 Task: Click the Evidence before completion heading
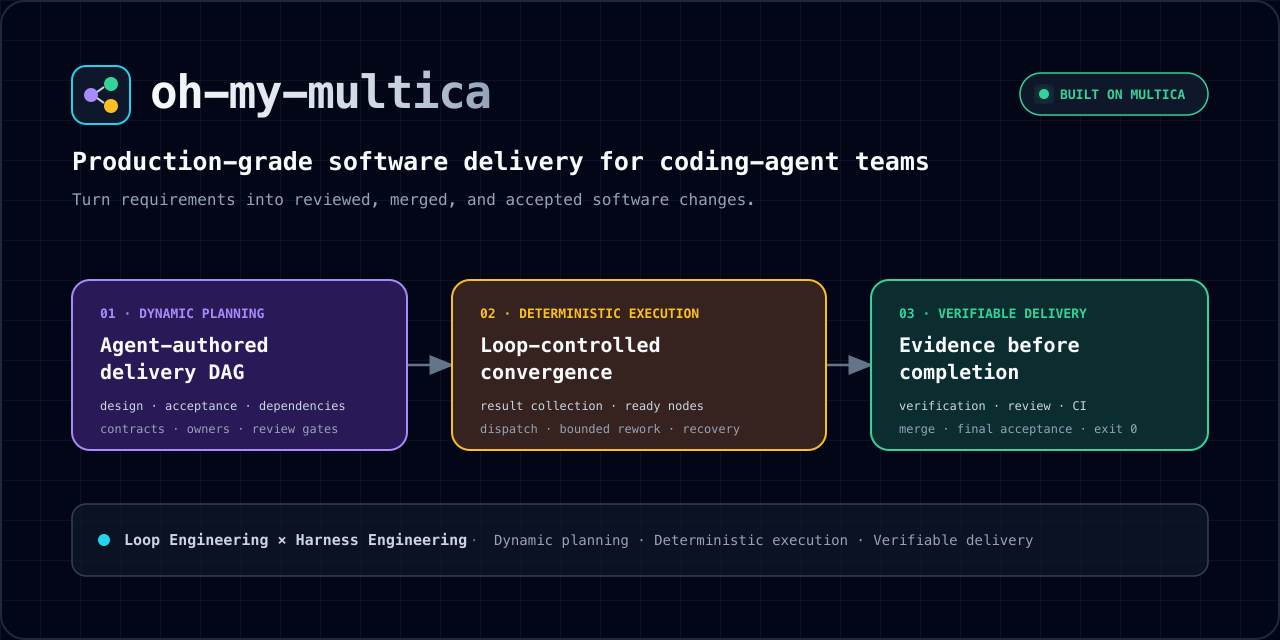[x=989, y=359]
